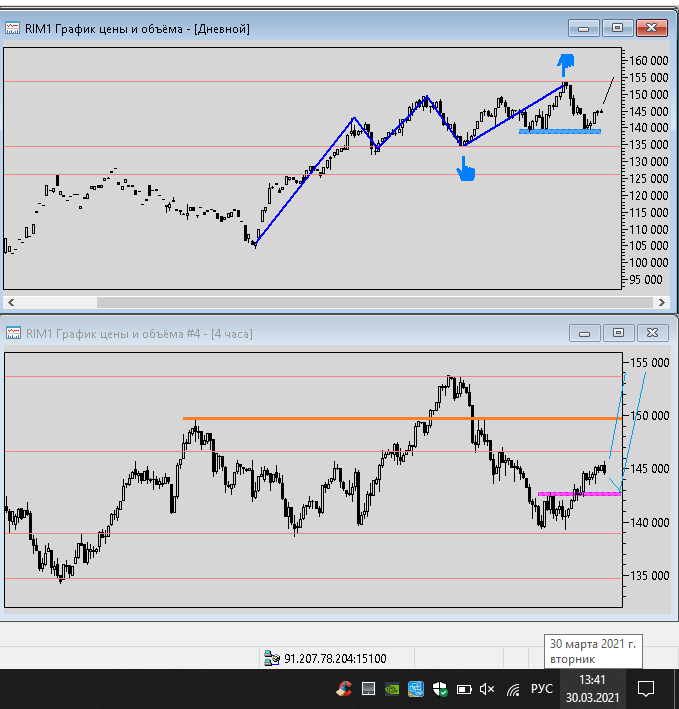Open the taskbar clock showing 13:41

pos(592,689)
